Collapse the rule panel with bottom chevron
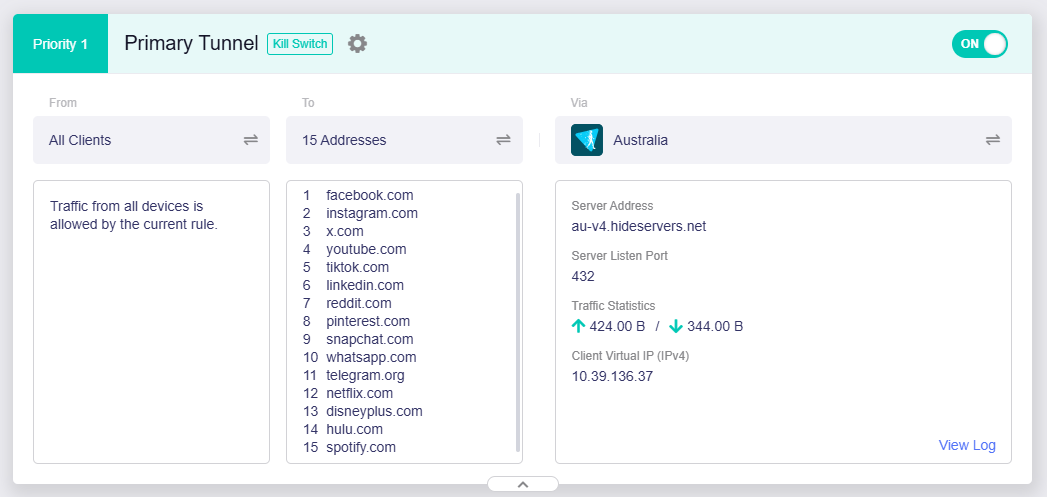The height and width of the screenshot is (497, 1047). (522, 484)
